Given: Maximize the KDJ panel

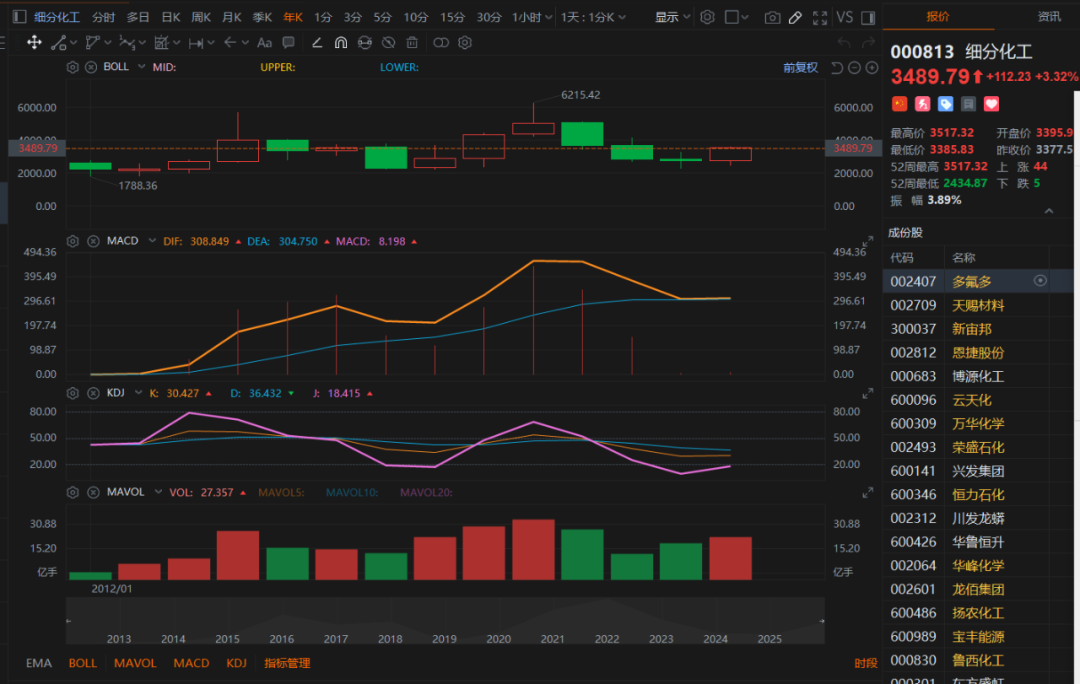Looking at the screenshot, I should 868,394.
